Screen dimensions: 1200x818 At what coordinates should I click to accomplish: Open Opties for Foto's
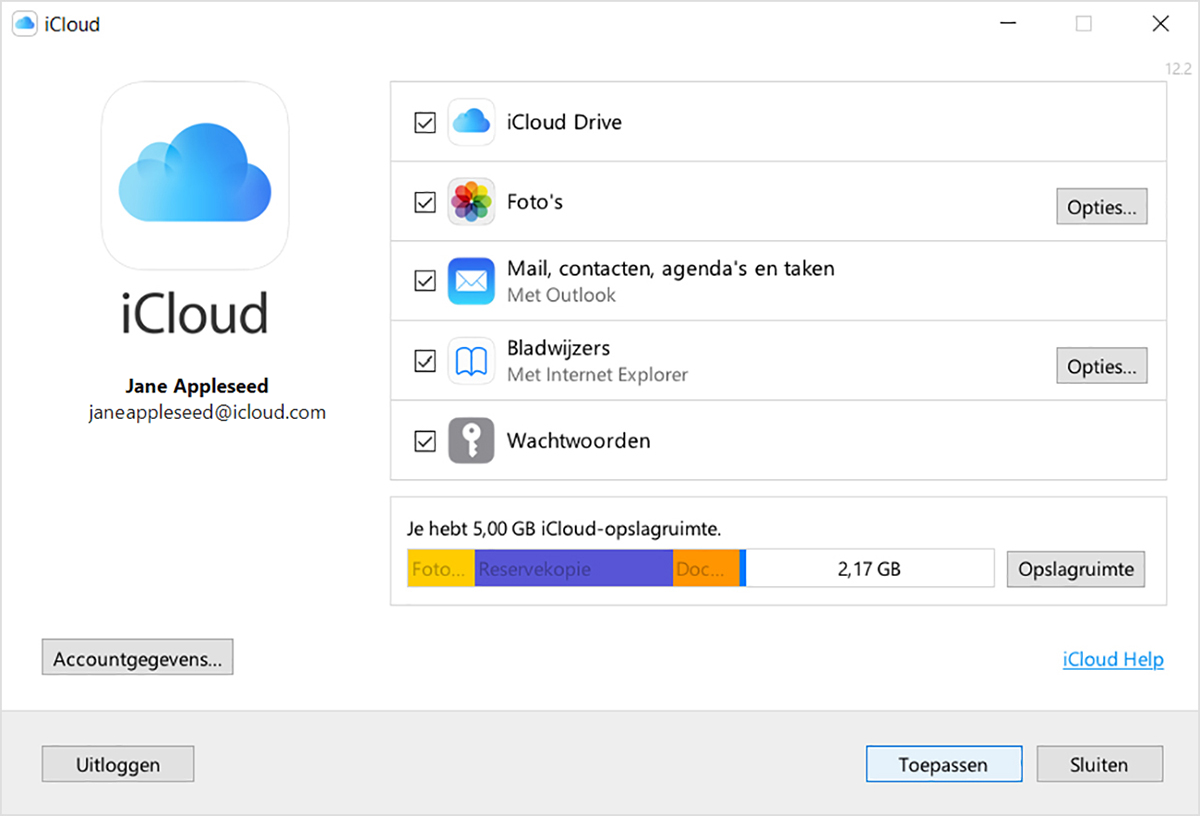[1101, 206]
